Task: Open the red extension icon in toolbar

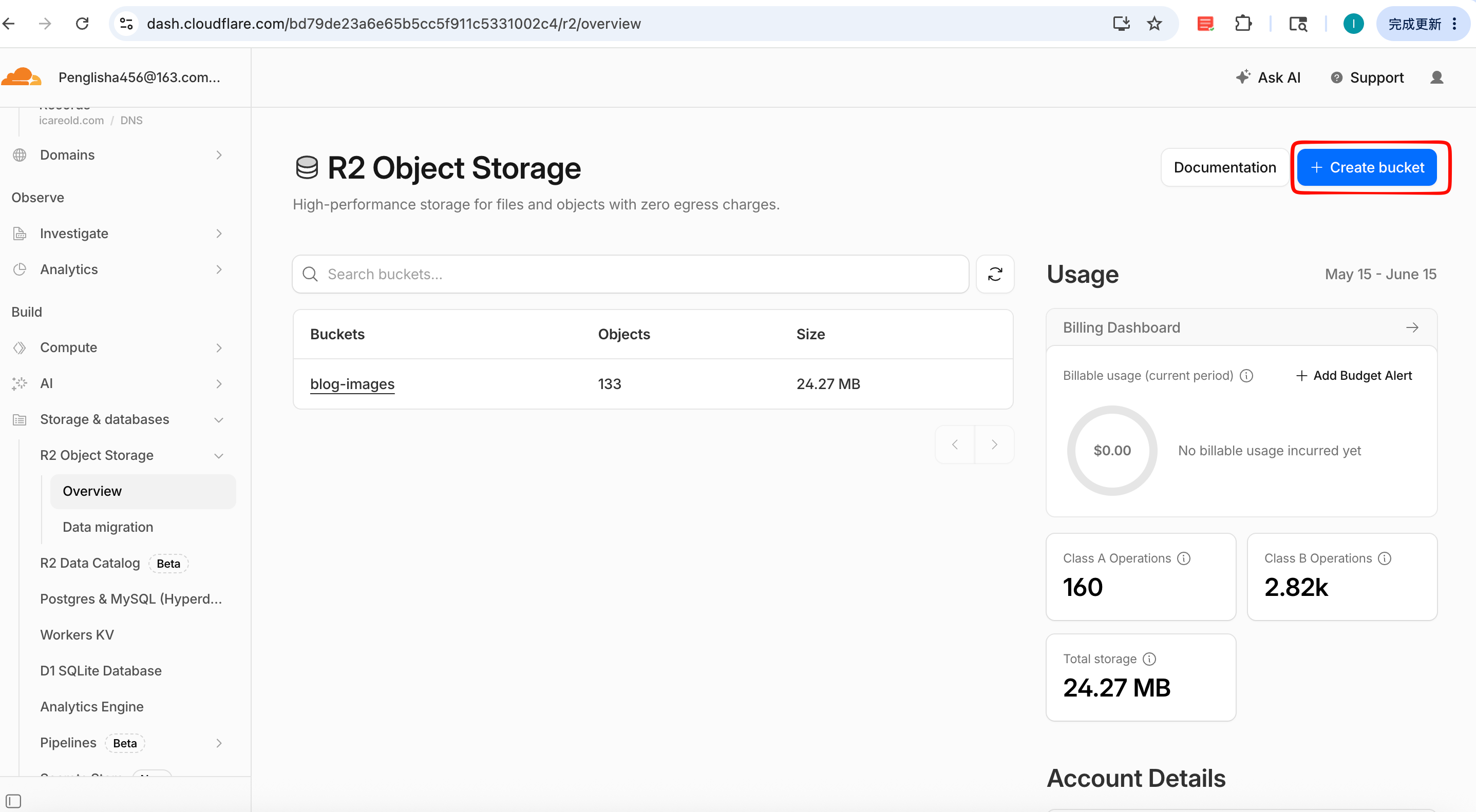Action: point(1205,24)
